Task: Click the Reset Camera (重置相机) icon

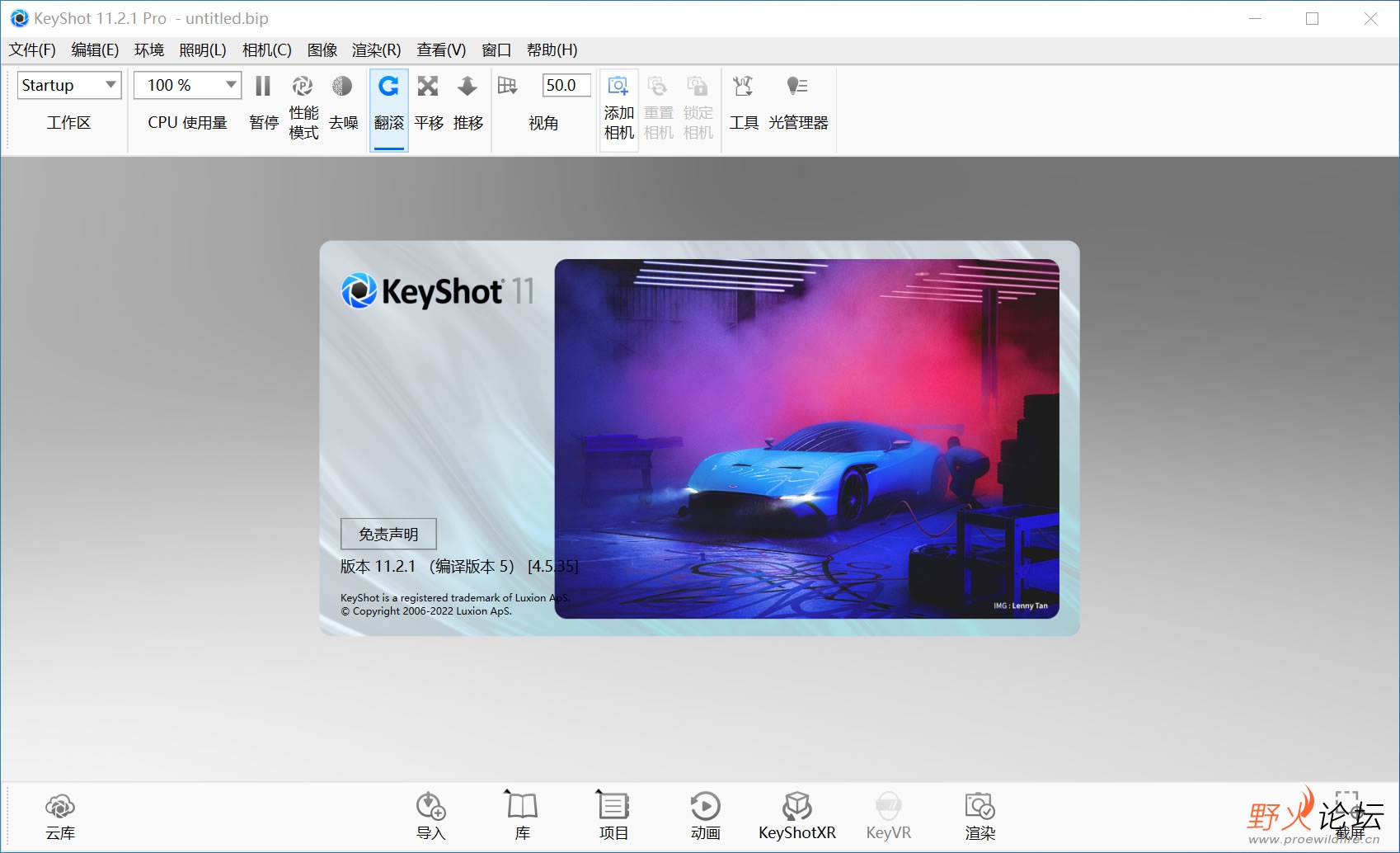Action: [x=658, y=86]
